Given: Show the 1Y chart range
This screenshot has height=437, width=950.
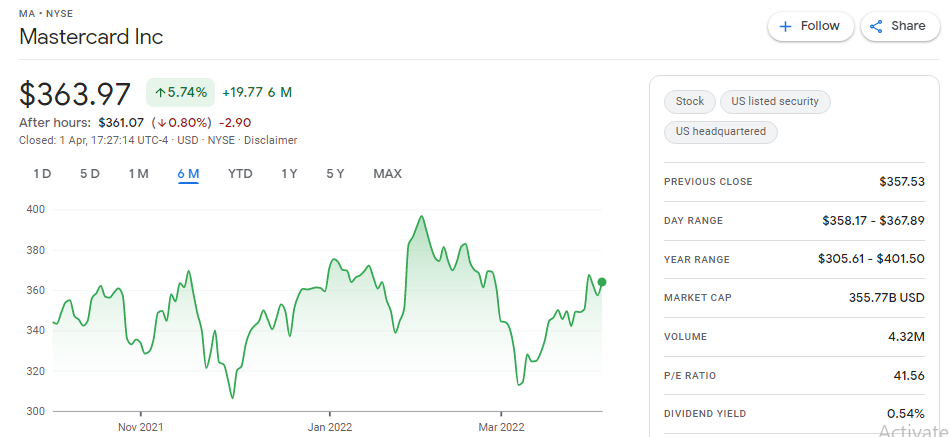Looking at the screenshot, I should pyautogui.click(x=289, y=174).
